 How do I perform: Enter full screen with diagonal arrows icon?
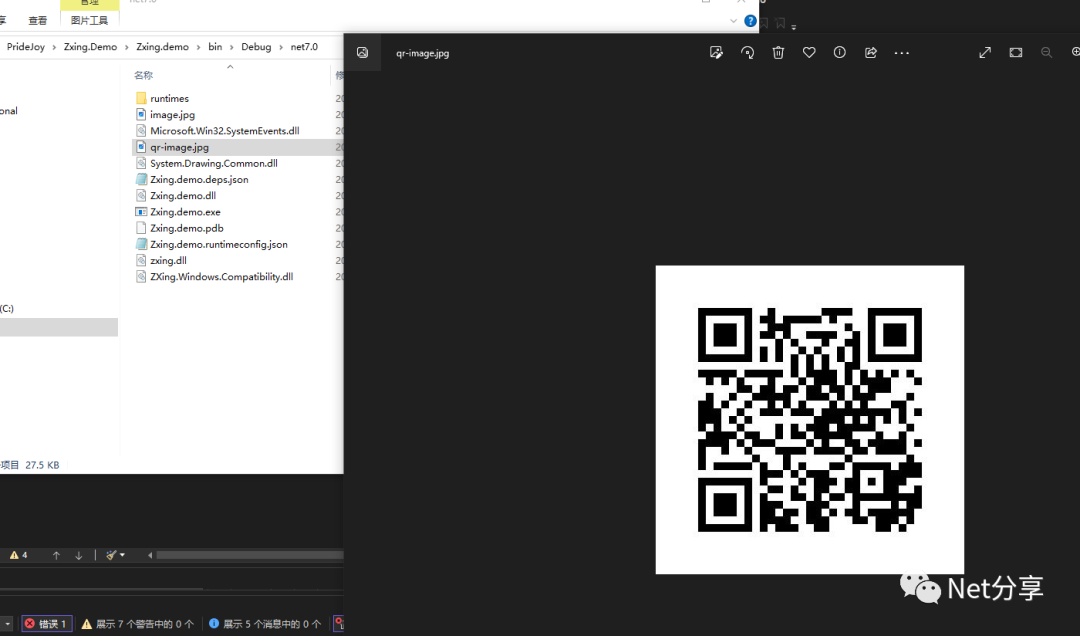(985, 52)
